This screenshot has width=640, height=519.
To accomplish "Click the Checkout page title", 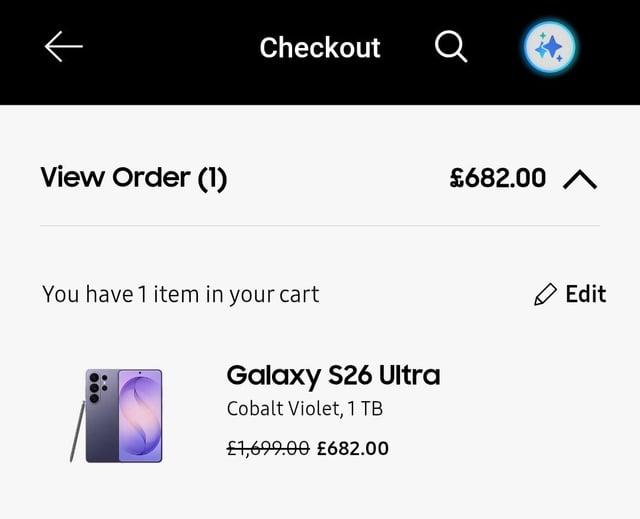I will pos(320,48).
